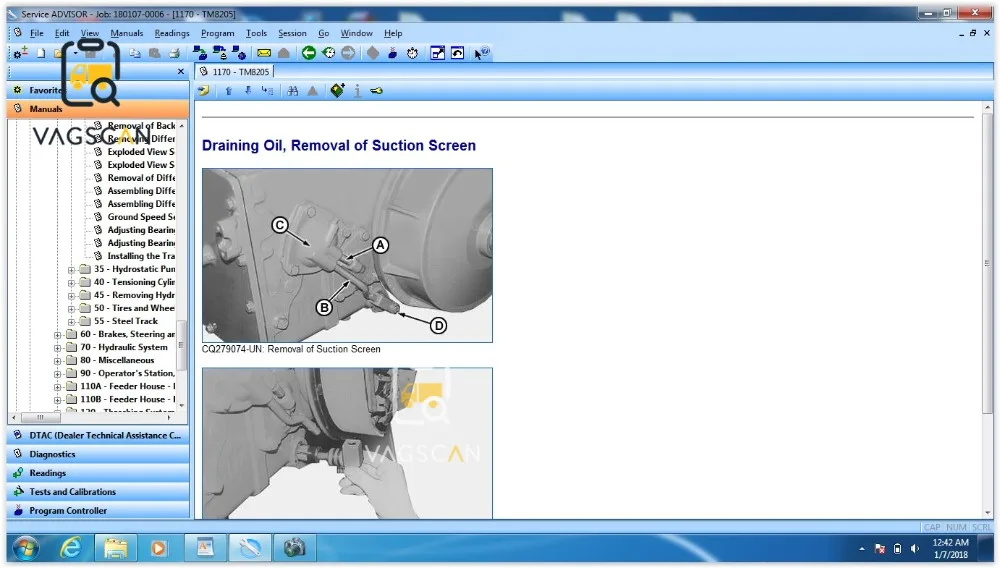Open Windows Start menu
The image size is (1000, 568).
pos(26,548)
